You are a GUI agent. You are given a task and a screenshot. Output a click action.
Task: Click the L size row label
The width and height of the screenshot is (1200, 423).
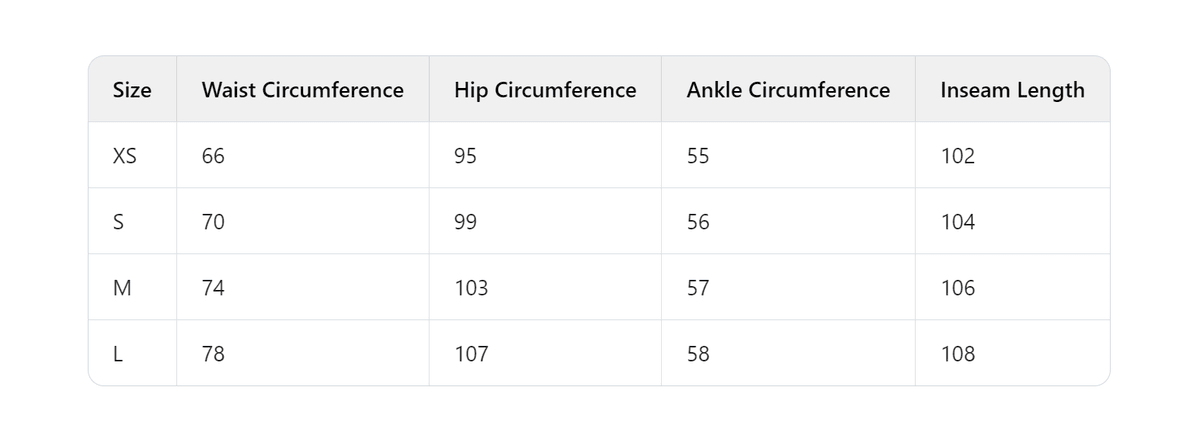(118, 354)
